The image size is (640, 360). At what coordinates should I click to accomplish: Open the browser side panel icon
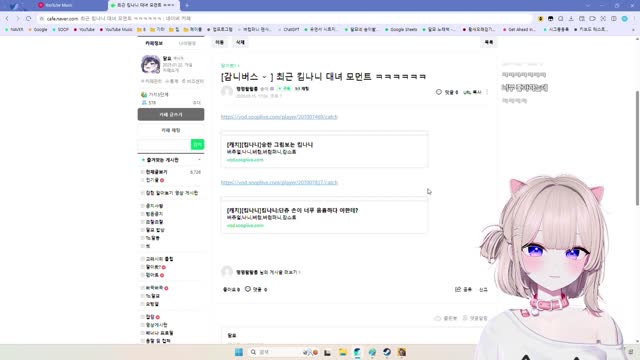click(614, 19)
